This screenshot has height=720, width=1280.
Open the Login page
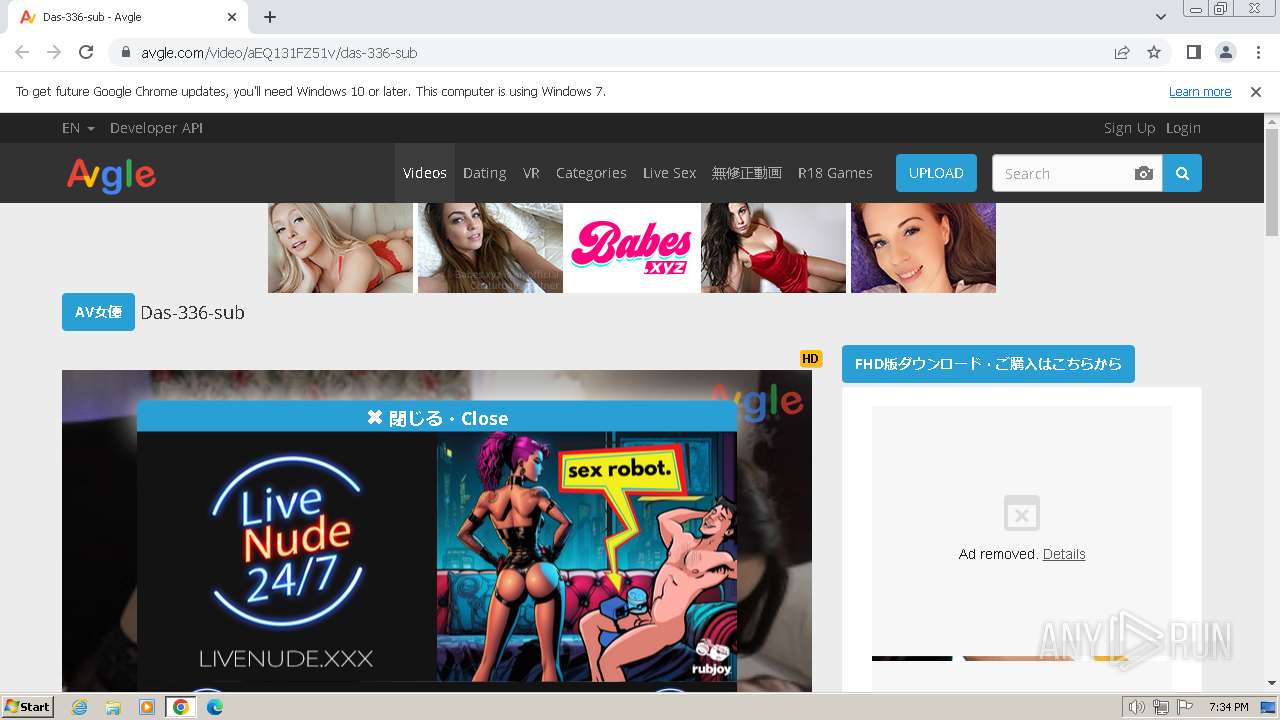1183,128
